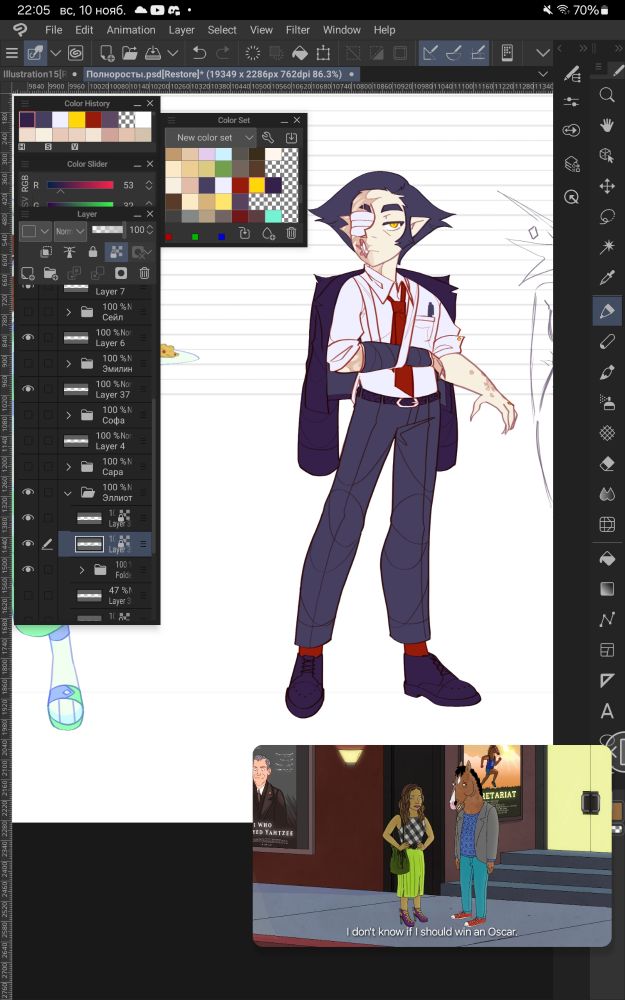This screenshot has width=625, height=1000.
Task: Click Transform icon in command bar
Action: [323, 53]
